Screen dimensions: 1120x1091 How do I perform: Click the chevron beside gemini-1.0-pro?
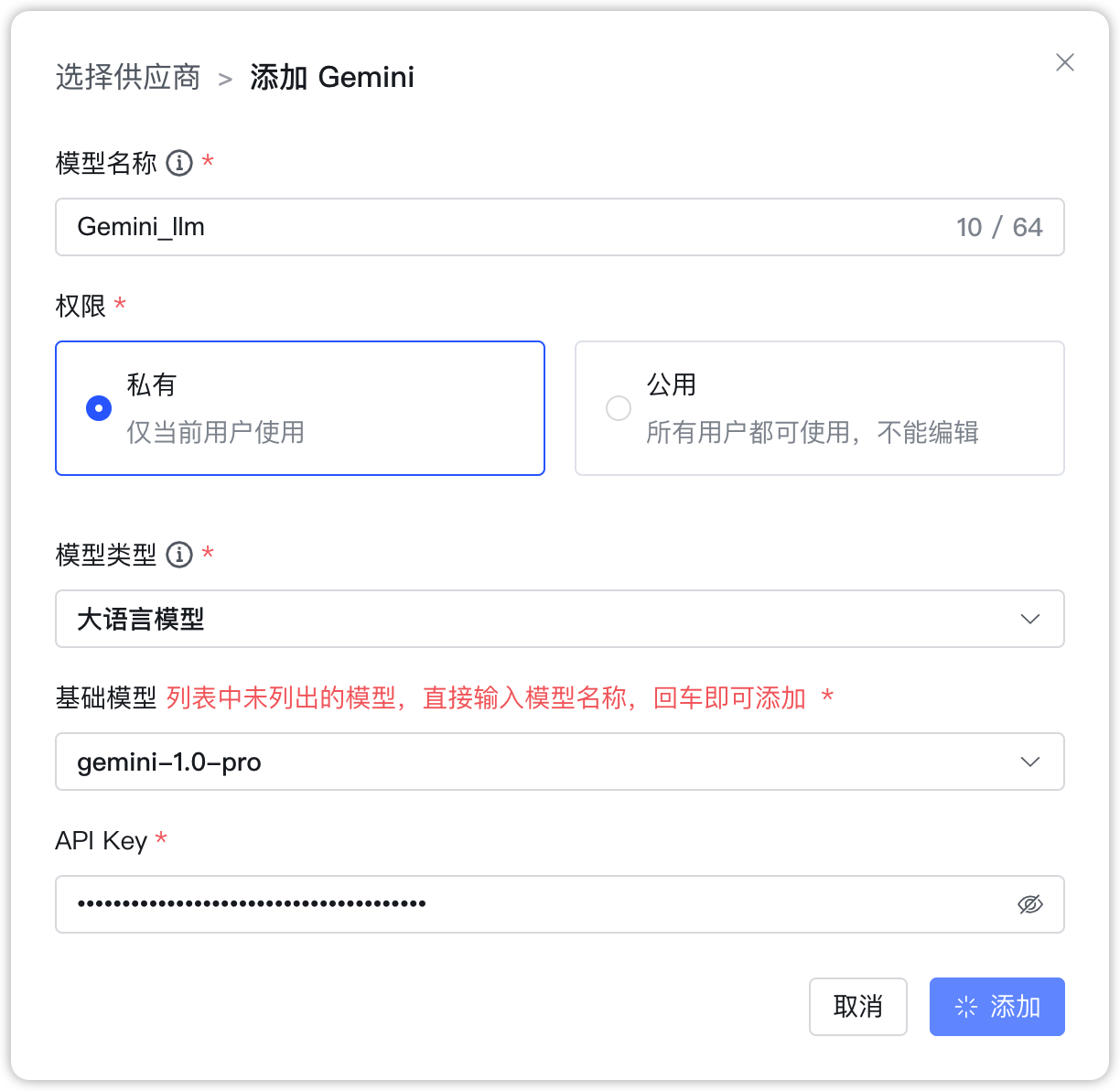[x=1029, y=762]
